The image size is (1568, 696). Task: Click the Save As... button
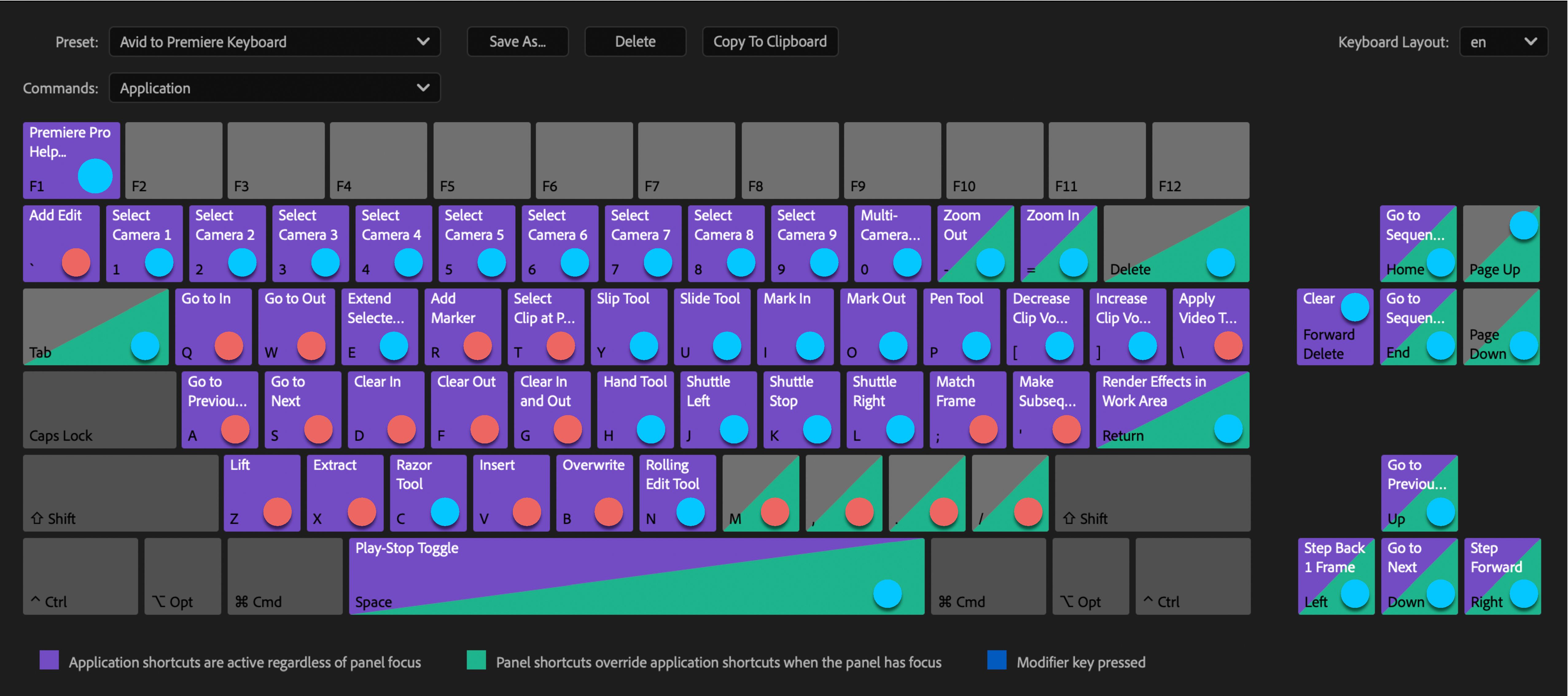(517, 41)
